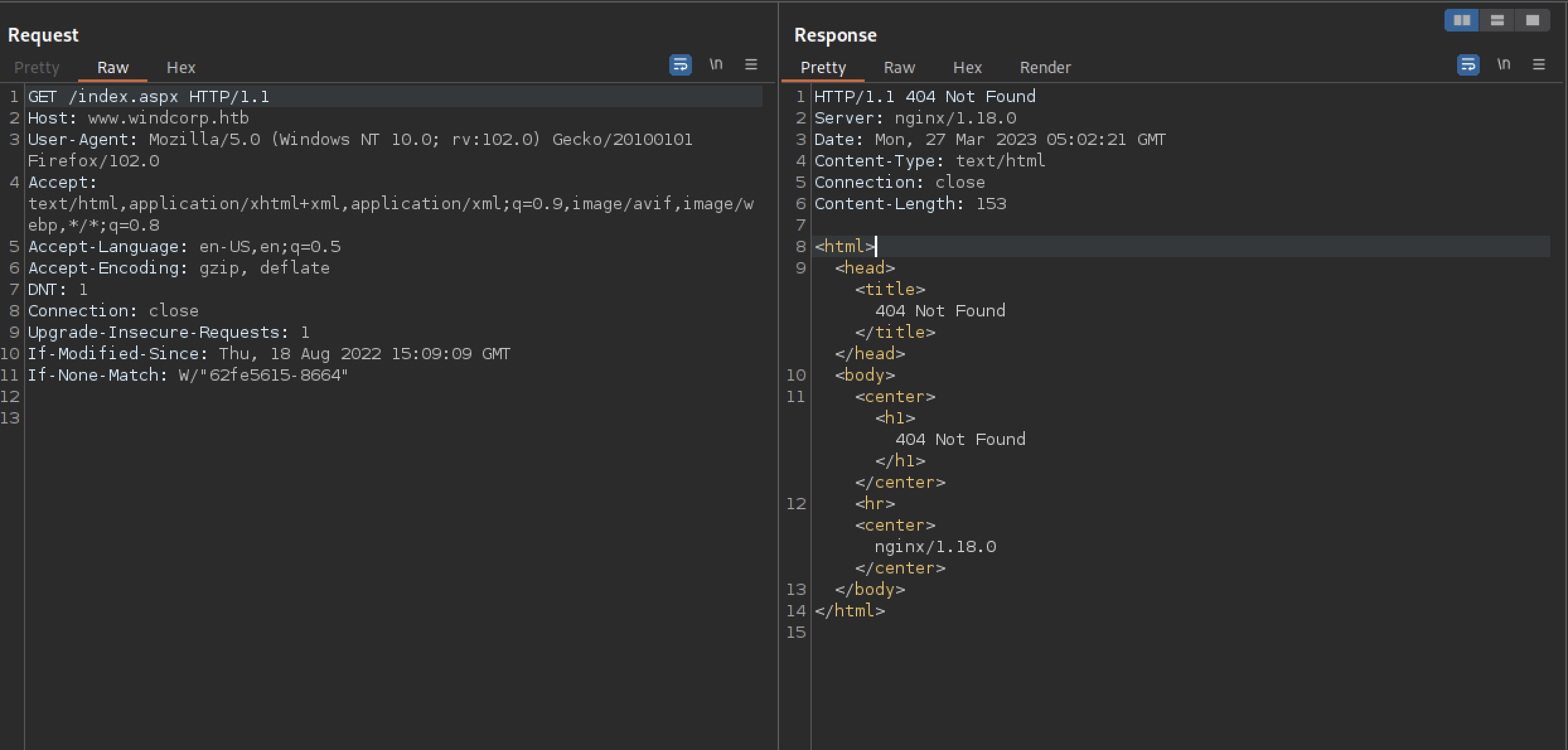Select combined tabbed view layout icon
Viewport: 1568px width, 750px height.
(x=1533, y=21)
